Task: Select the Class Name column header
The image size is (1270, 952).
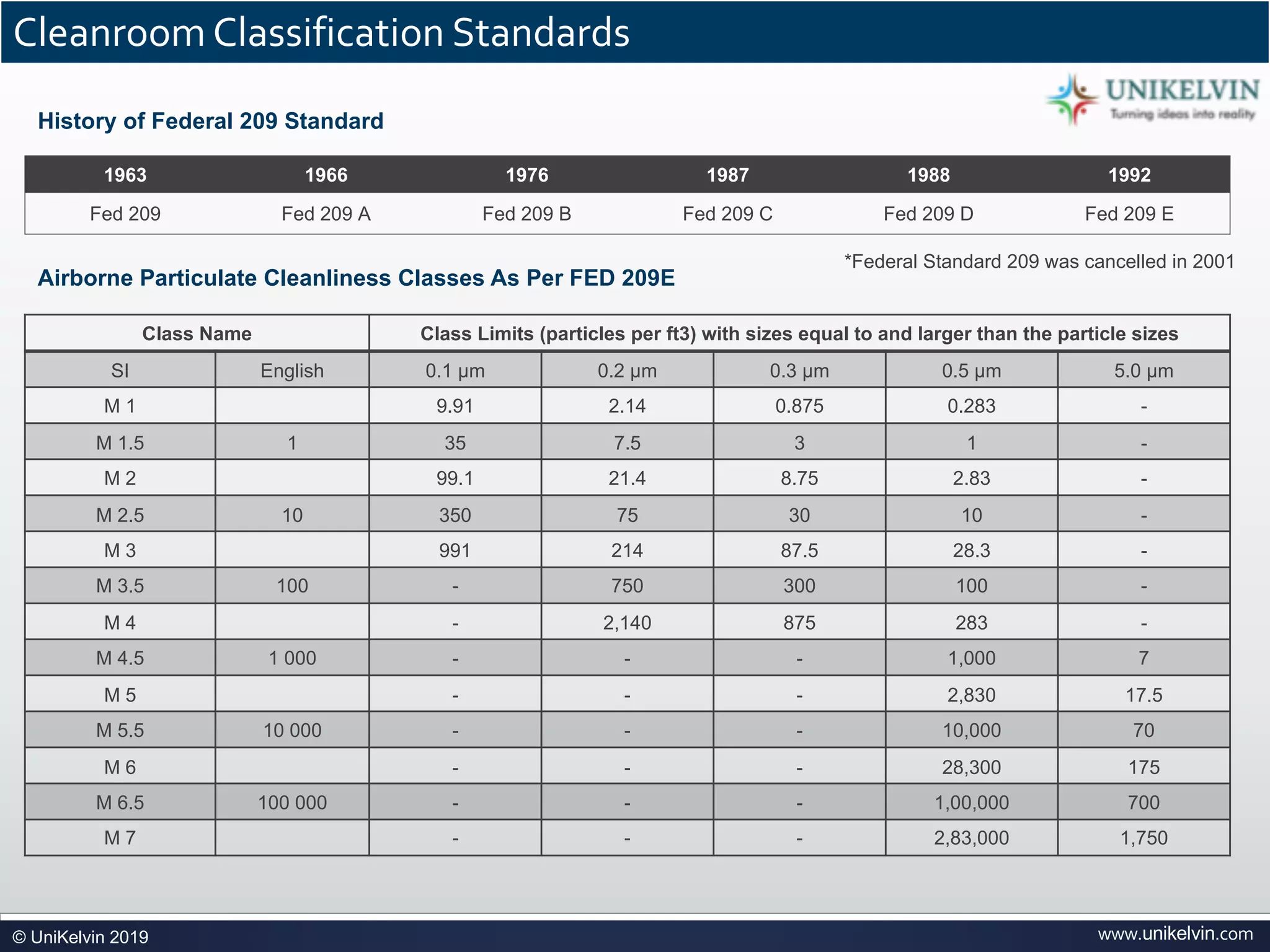Action: pyautogui.click(x=197, y=333)
